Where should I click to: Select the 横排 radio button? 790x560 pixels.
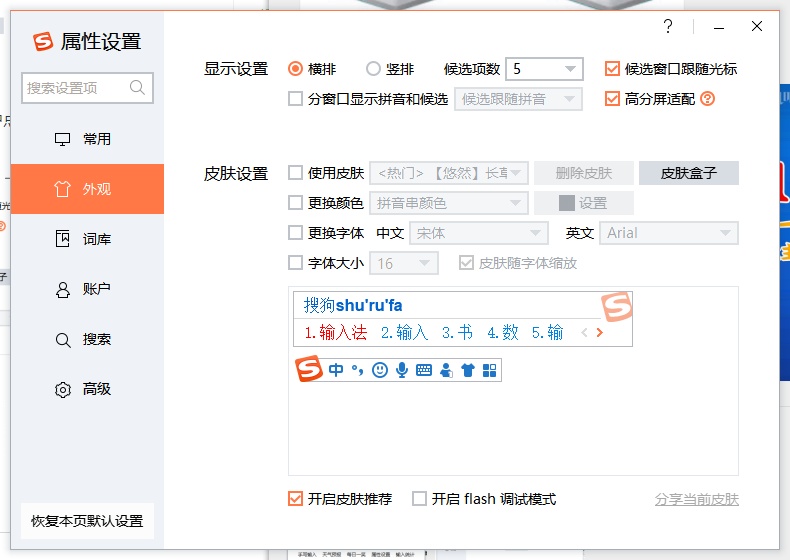(295, 69)
